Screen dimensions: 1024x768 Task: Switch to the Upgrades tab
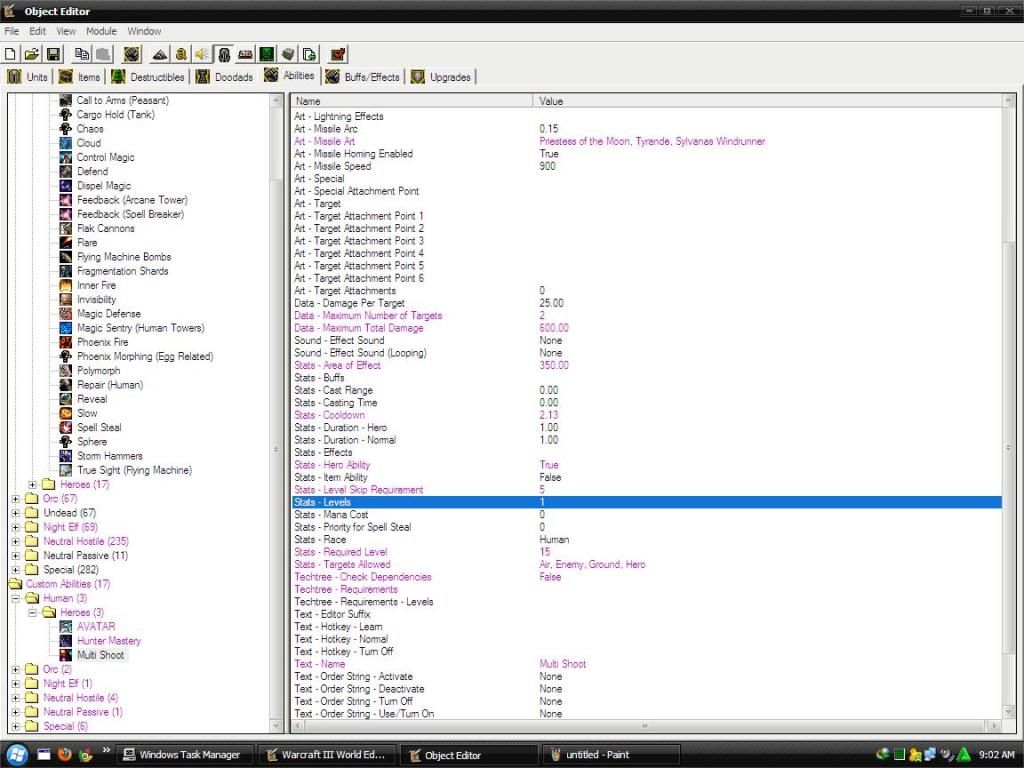(441, 77)
